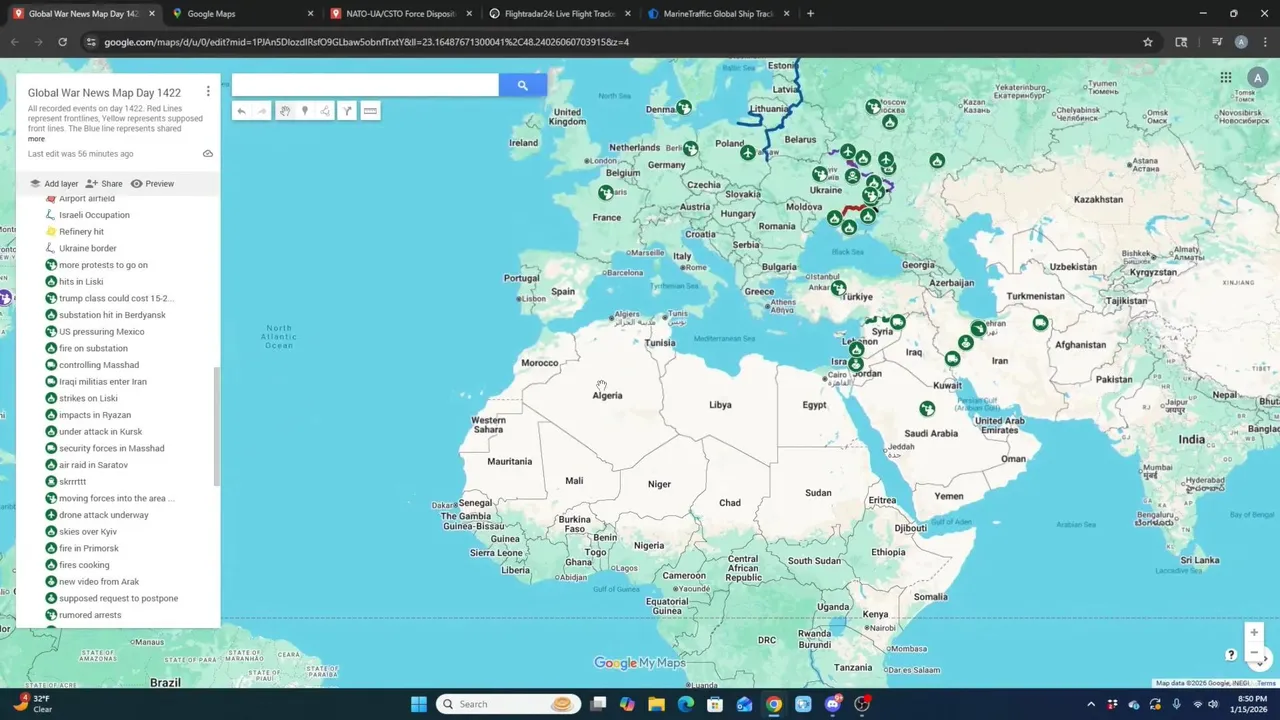Switch to NATO-UA/CSTO Force Disposition tab

pyautogui.click(x=401, y=14)
